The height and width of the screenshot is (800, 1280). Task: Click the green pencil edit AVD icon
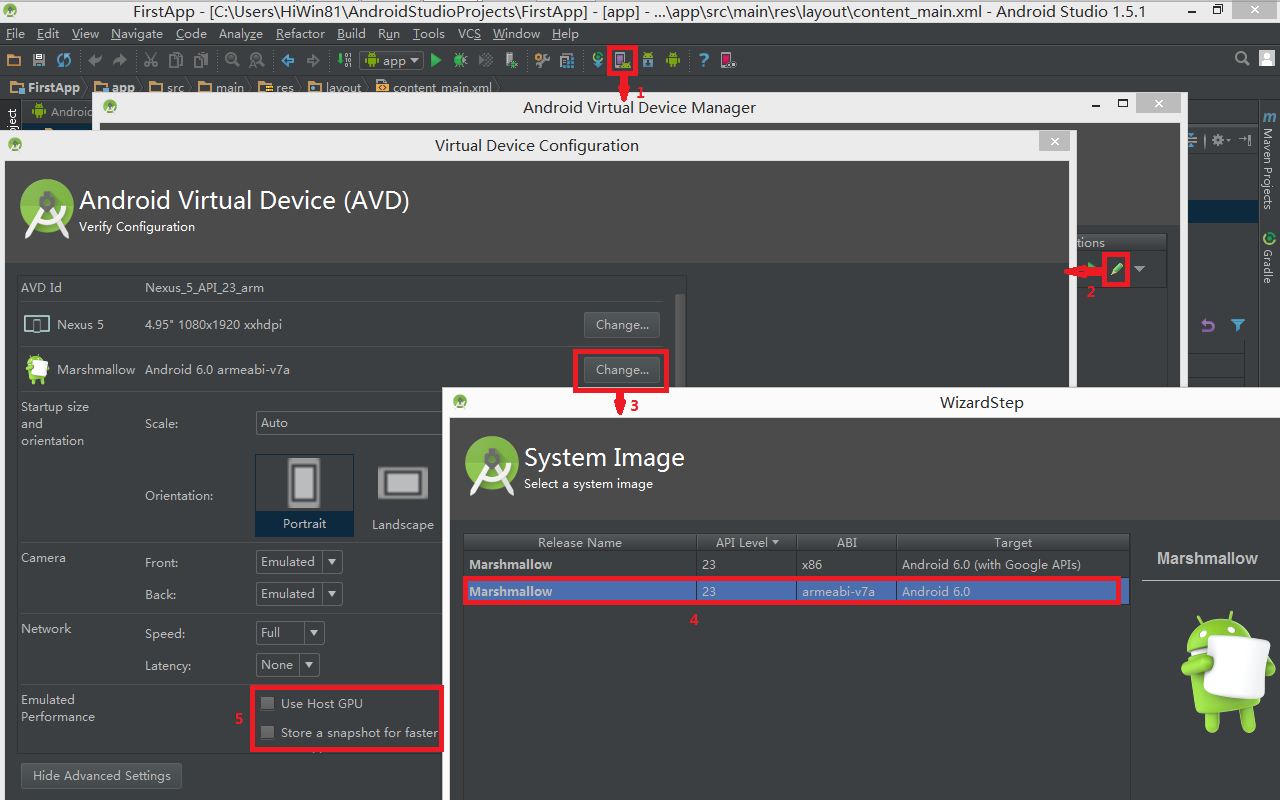1117,269
